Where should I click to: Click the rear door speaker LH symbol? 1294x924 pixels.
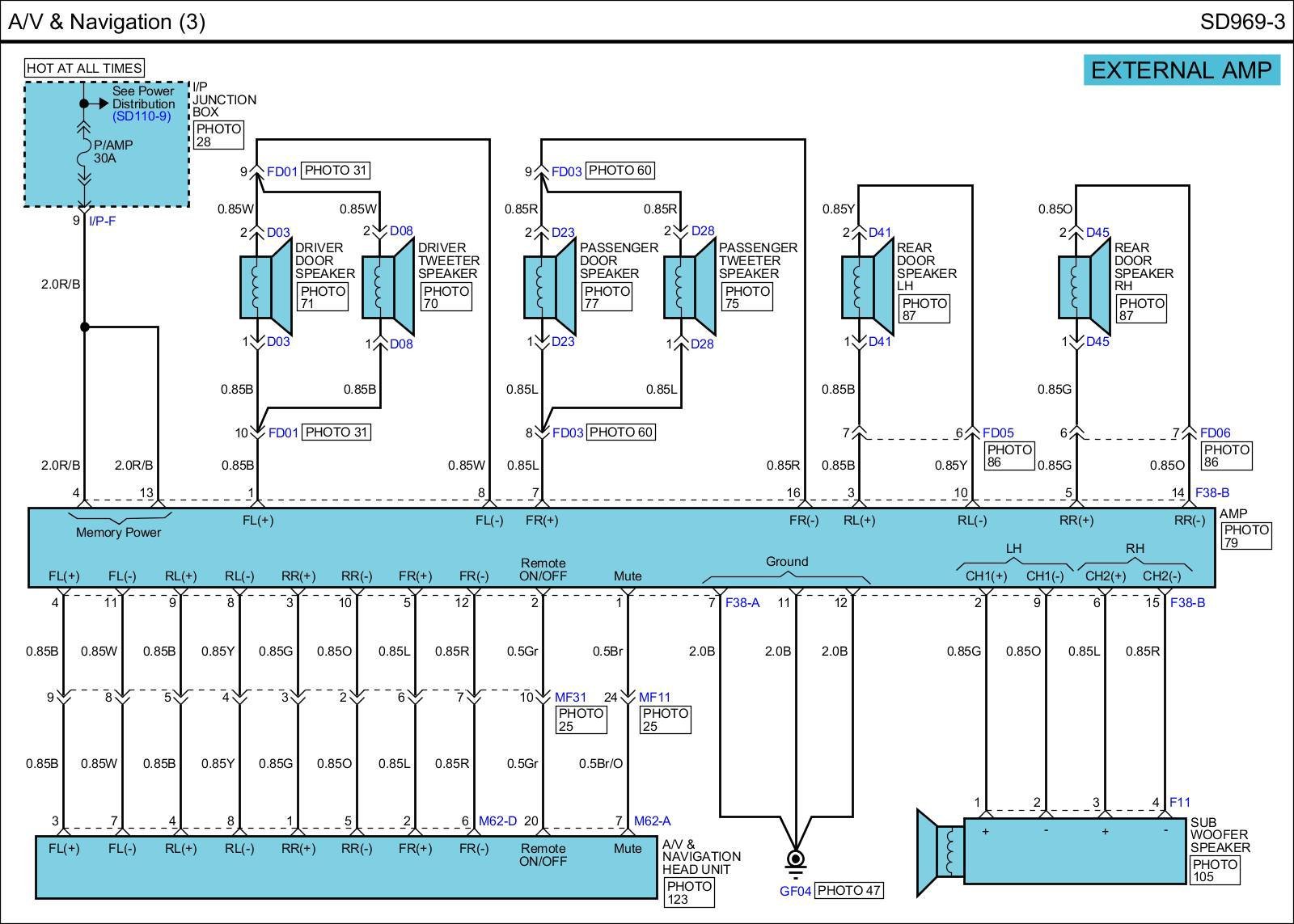[x=867, y=287]
